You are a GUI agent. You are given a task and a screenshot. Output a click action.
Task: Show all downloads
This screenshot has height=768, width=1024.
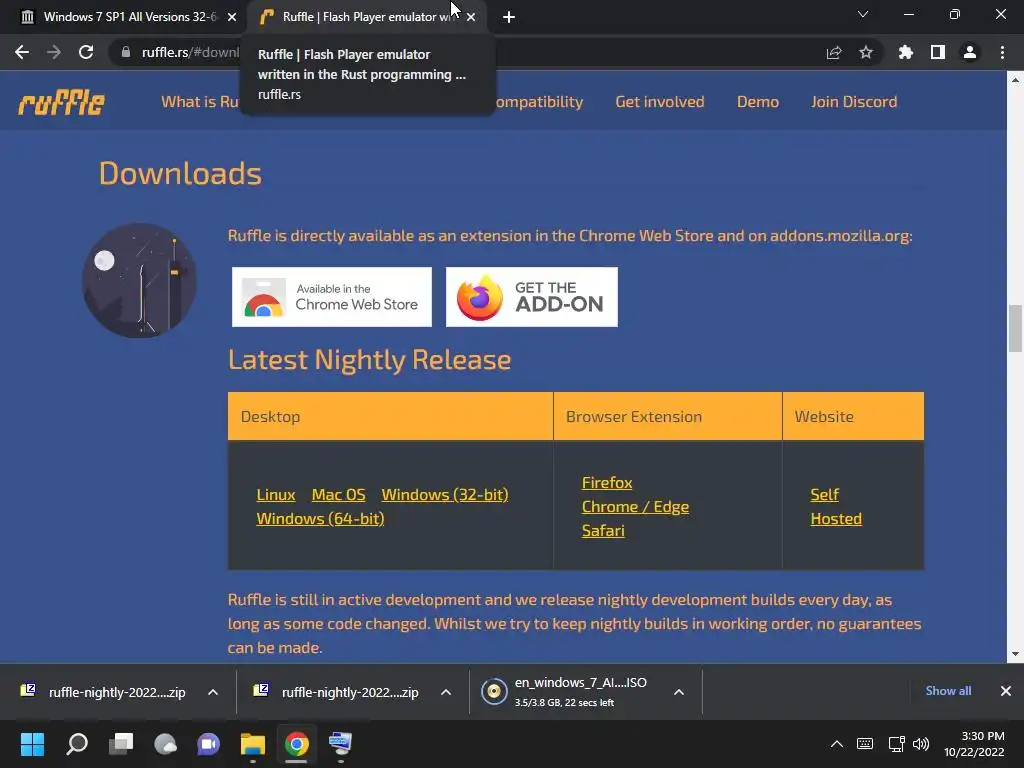948,691
